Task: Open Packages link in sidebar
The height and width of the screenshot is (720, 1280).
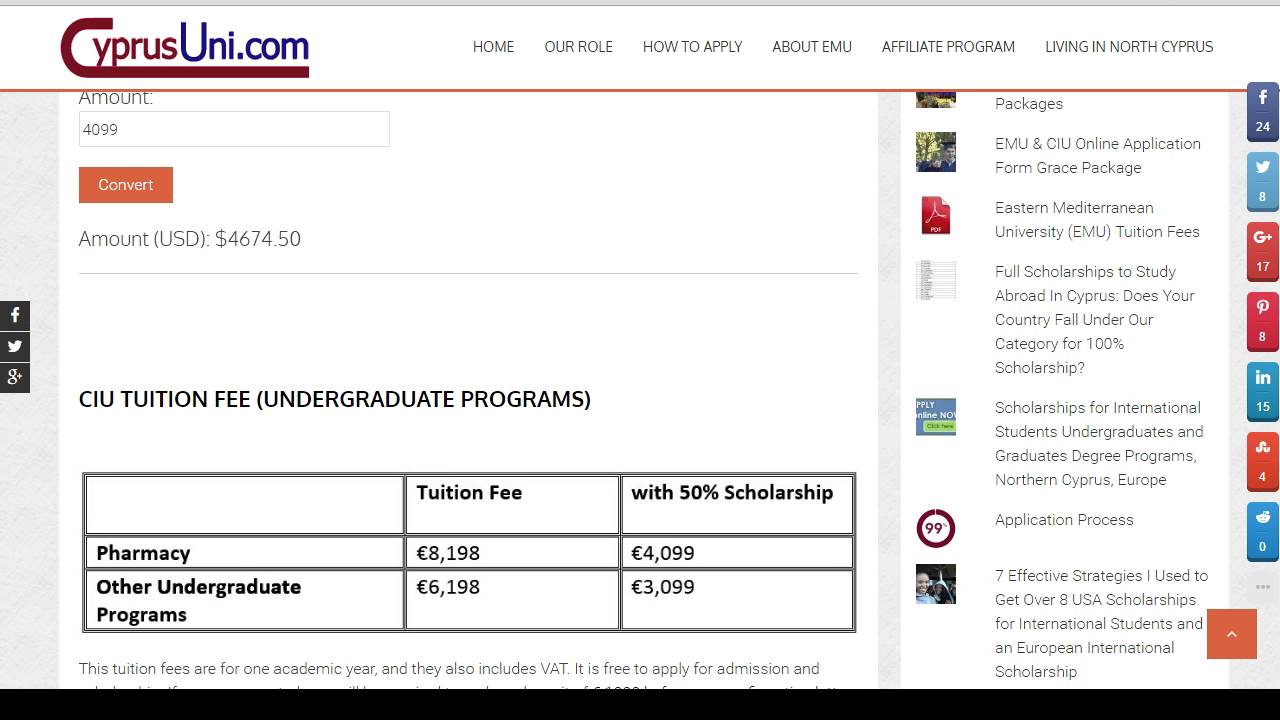Action: click(x=1029, y=103)
